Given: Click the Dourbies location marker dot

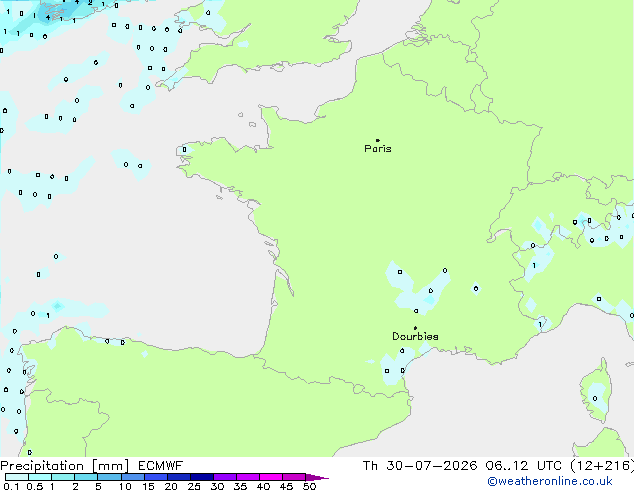Looking at the screenshot, I should [x=415, y=328].
